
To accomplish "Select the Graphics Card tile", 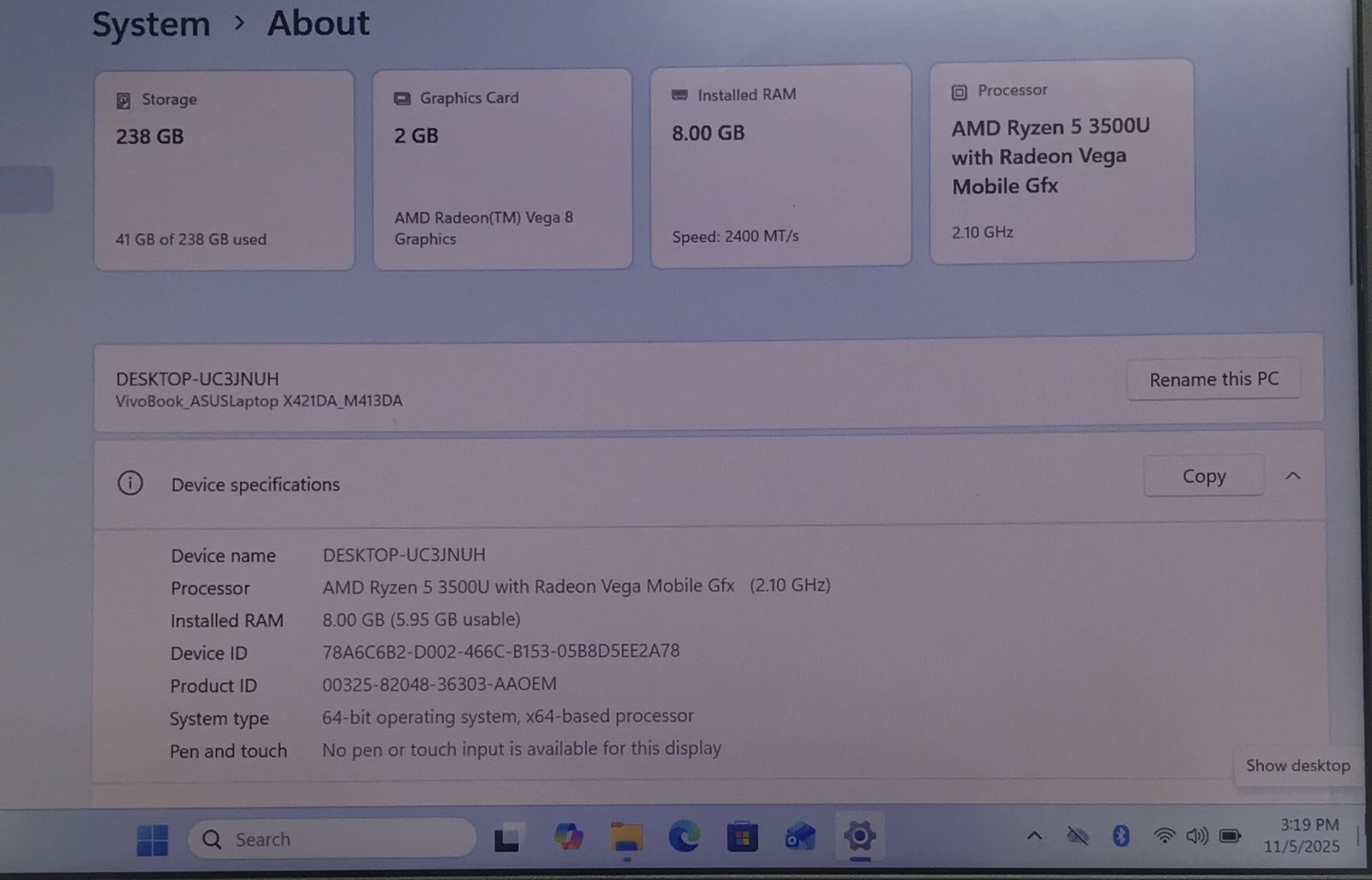I will pos(502,169).
